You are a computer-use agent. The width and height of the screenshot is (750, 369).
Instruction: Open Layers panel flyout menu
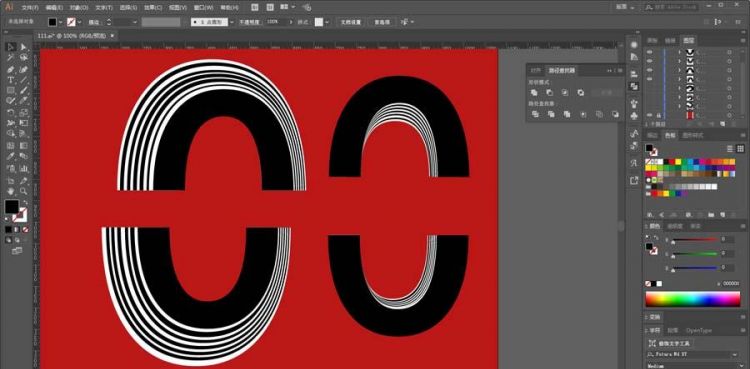[x=743, y=41]
